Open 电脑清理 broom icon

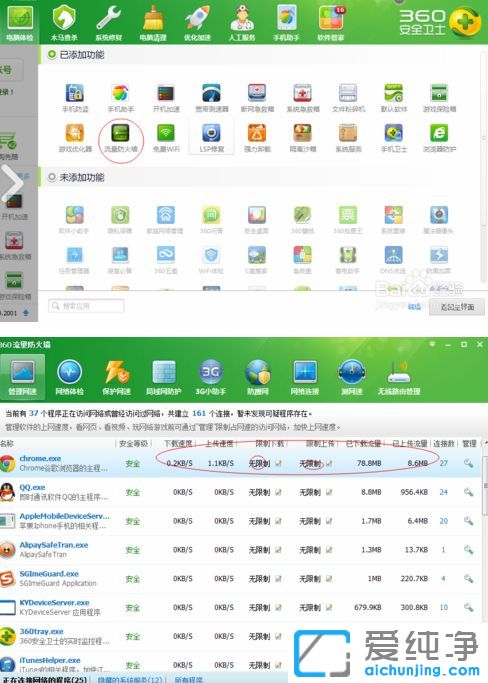point(153,23)
